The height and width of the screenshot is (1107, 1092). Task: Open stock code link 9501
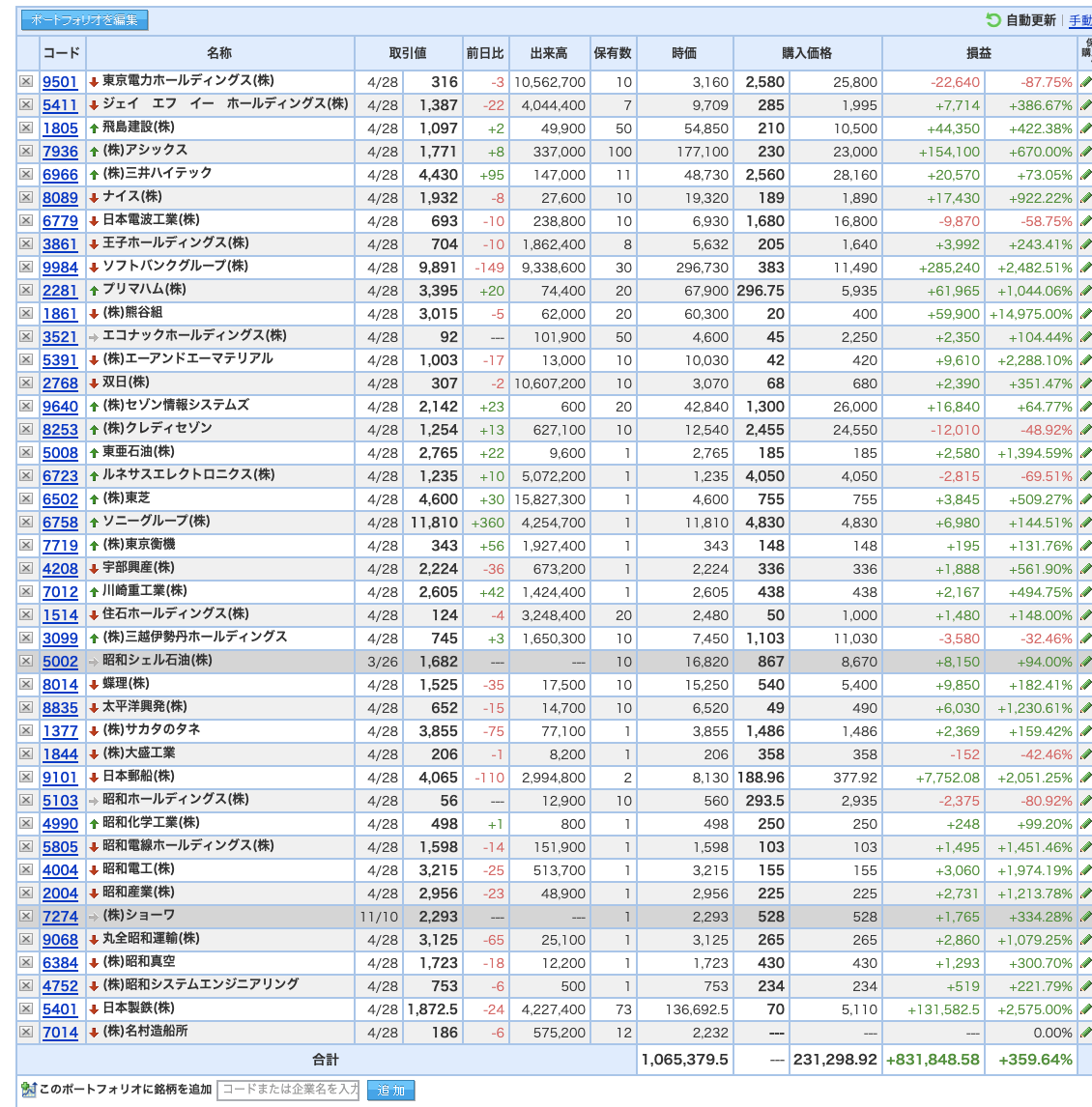(60, 82)
